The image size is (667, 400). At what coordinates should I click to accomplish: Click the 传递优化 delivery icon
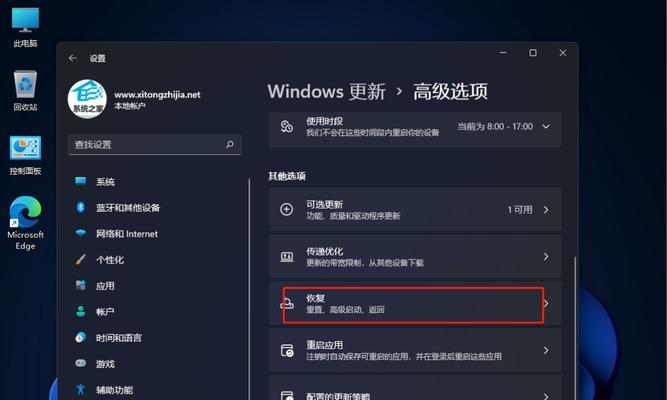click(x=286, y=257)
